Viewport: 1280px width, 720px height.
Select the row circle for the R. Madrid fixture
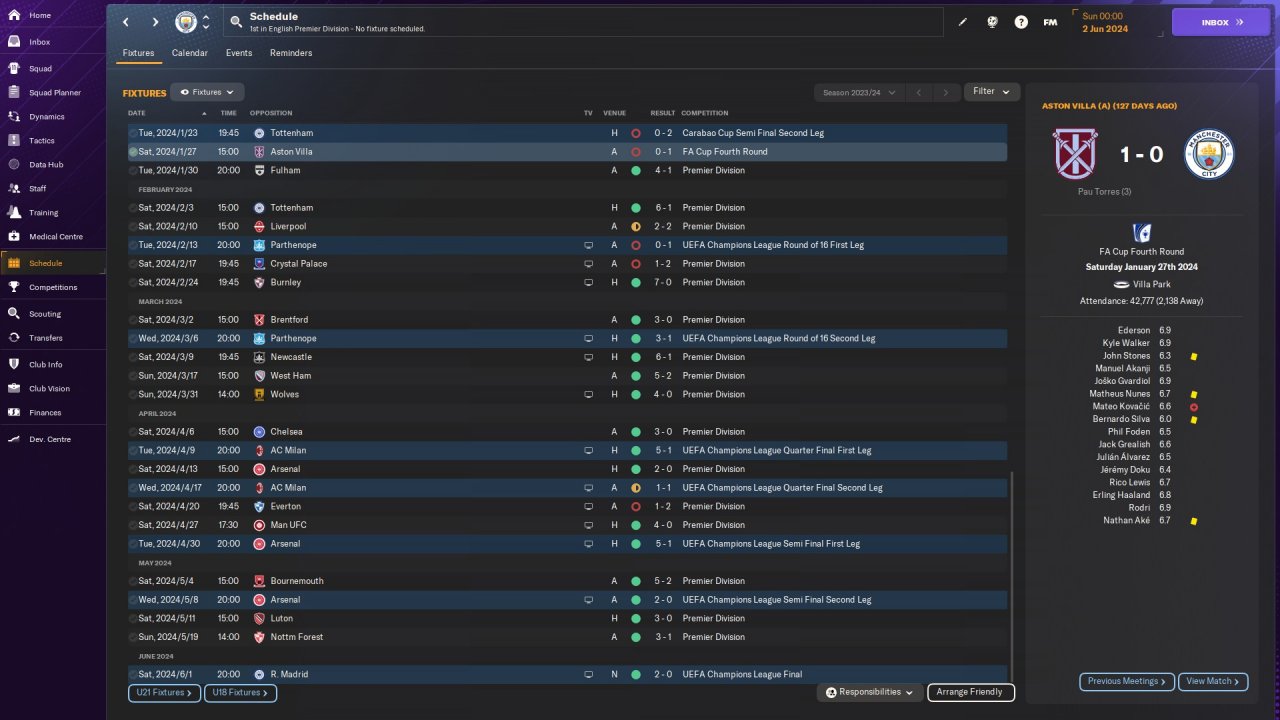point(133,675)
